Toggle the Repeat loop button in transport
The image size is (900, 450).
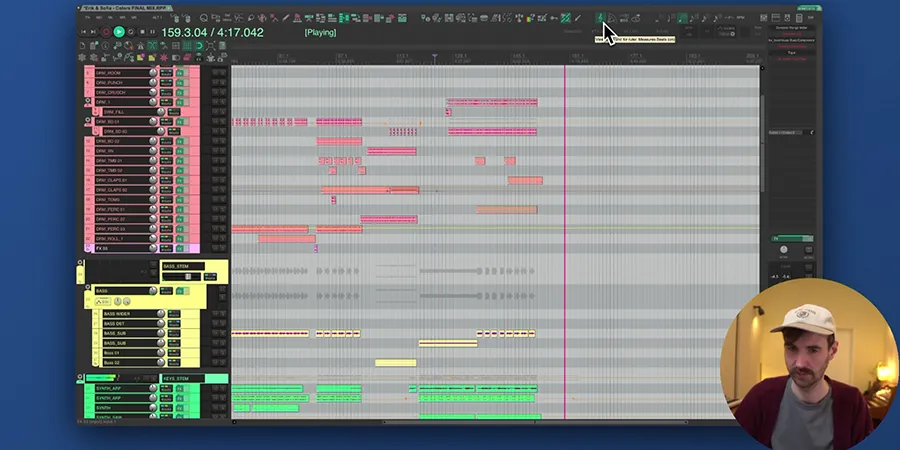(131, 32)
